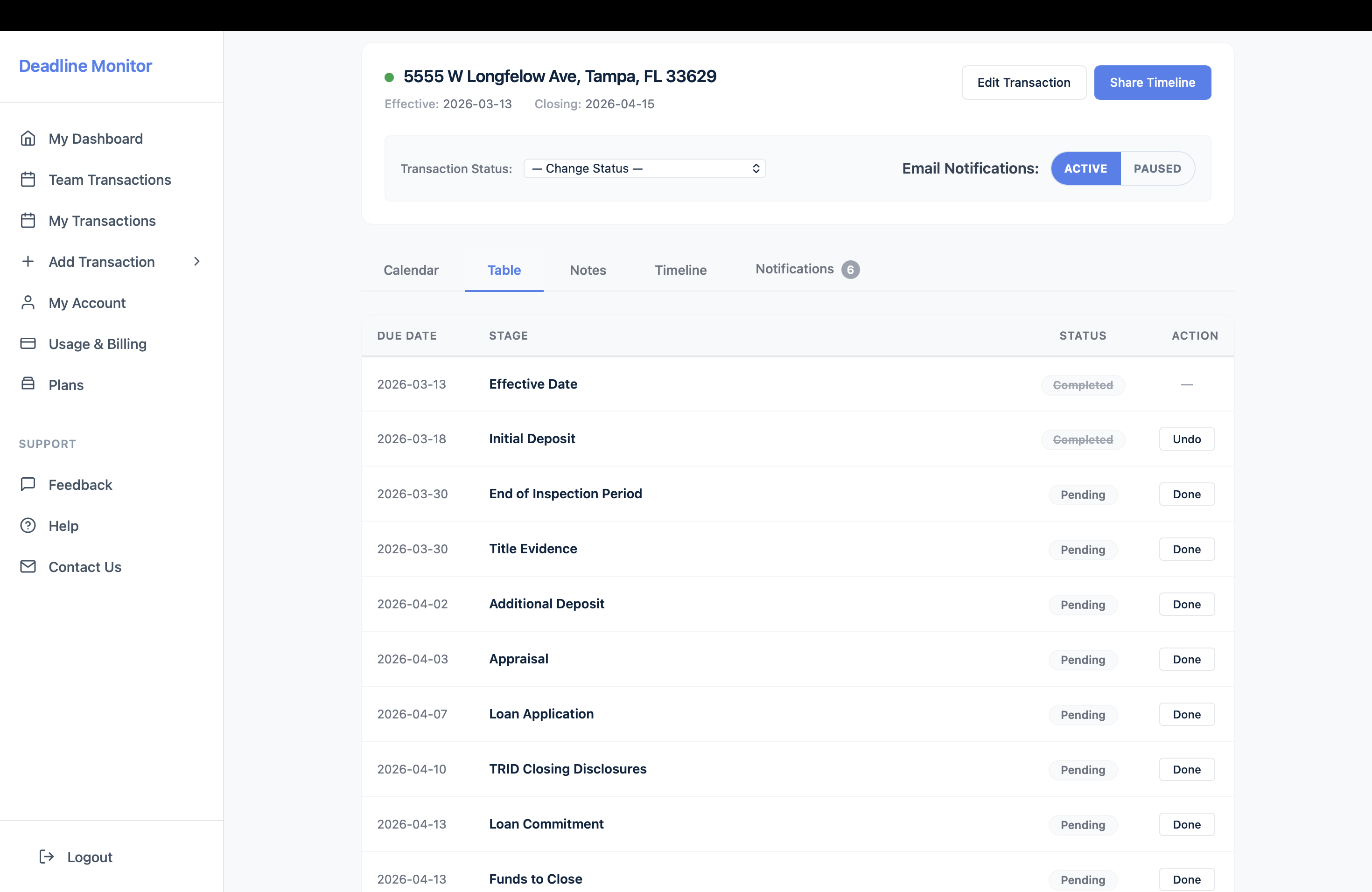Viewport: 1372px width, 892px height.
Task: Click the Contact Us envelope icon
Action: click(28, 566)
